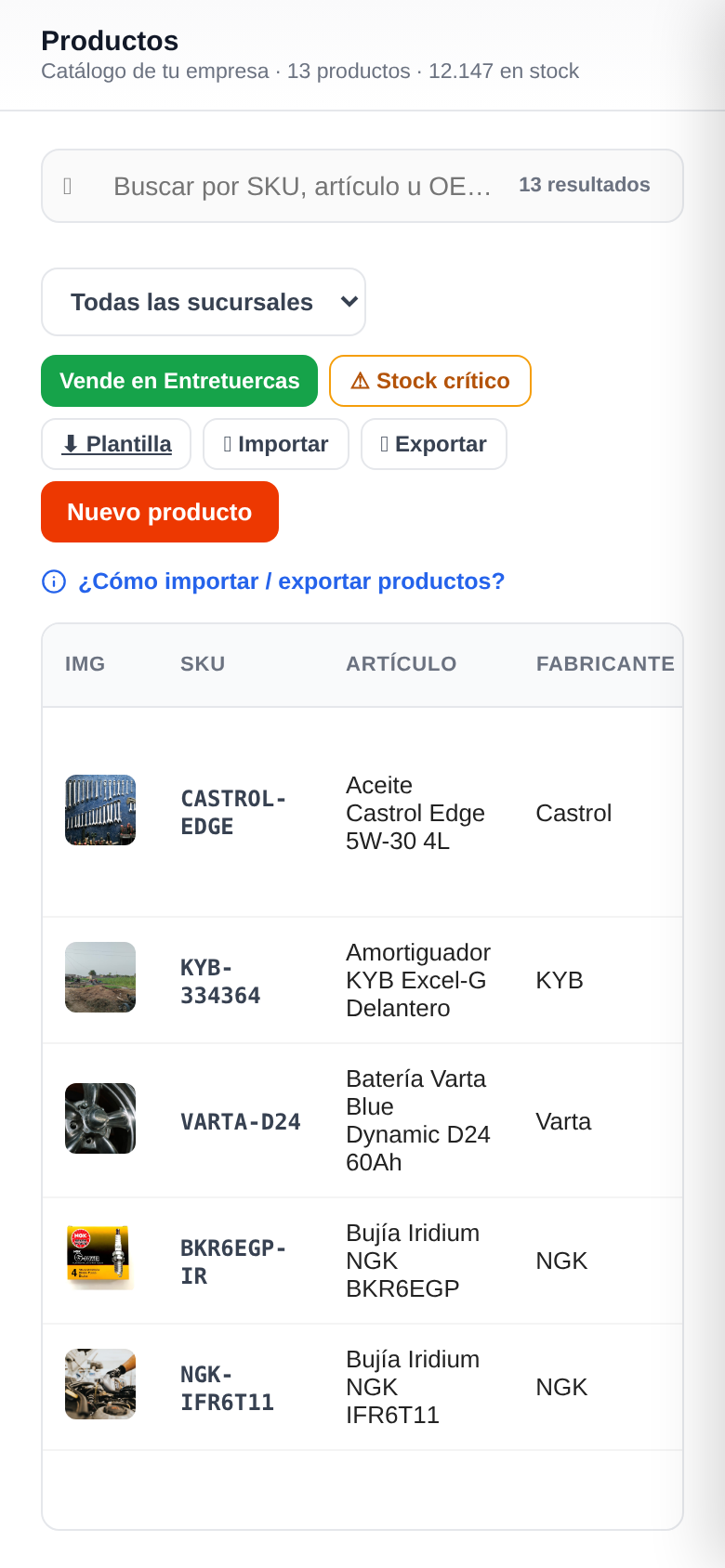725x1568 pixels.
Task: Click the Castrol manufacturer cell
Action: (x=573, y=813)
